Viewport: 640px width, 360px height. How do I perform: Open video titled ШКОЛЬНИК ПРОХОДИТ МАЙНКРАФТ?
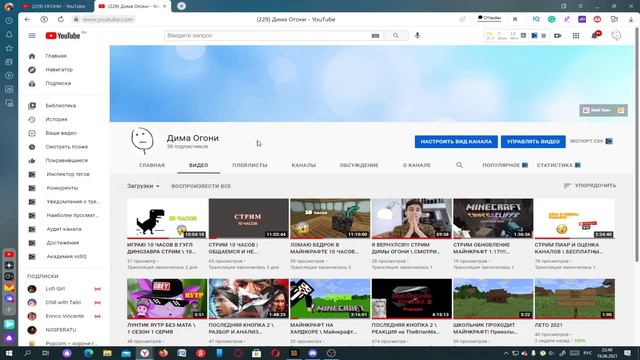486,328
